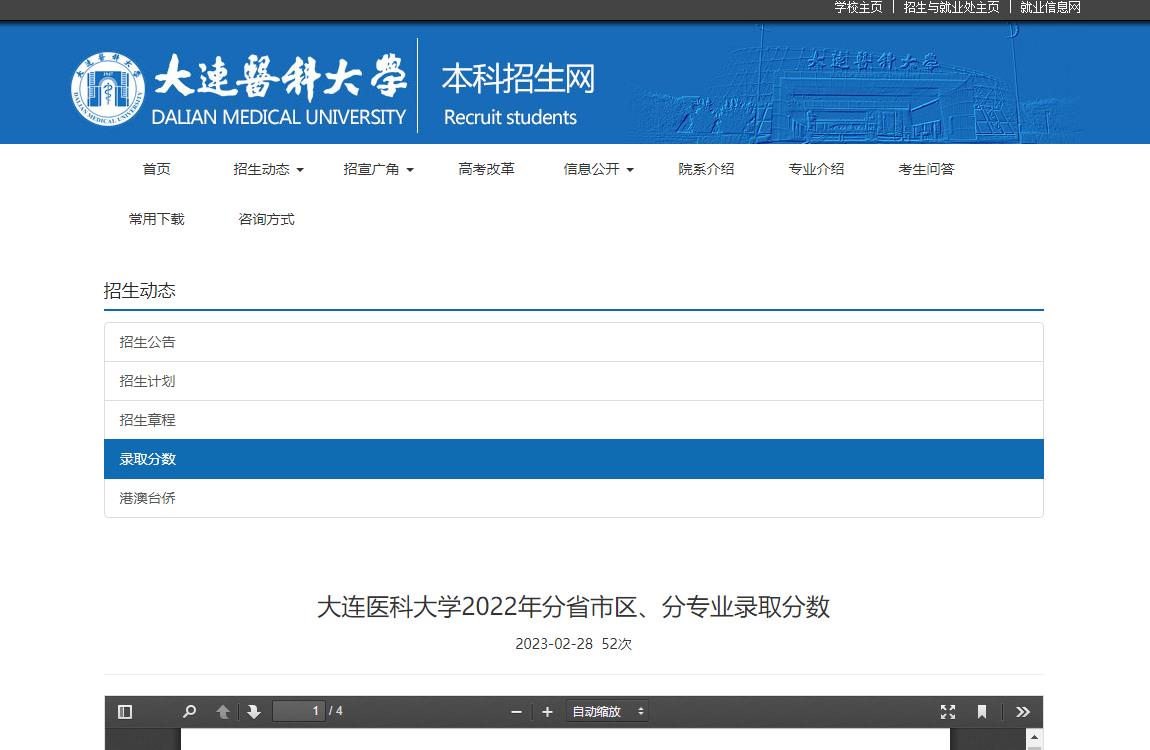
Task: Click the PDF bookmark current view icon
Action: click(981, 712)
